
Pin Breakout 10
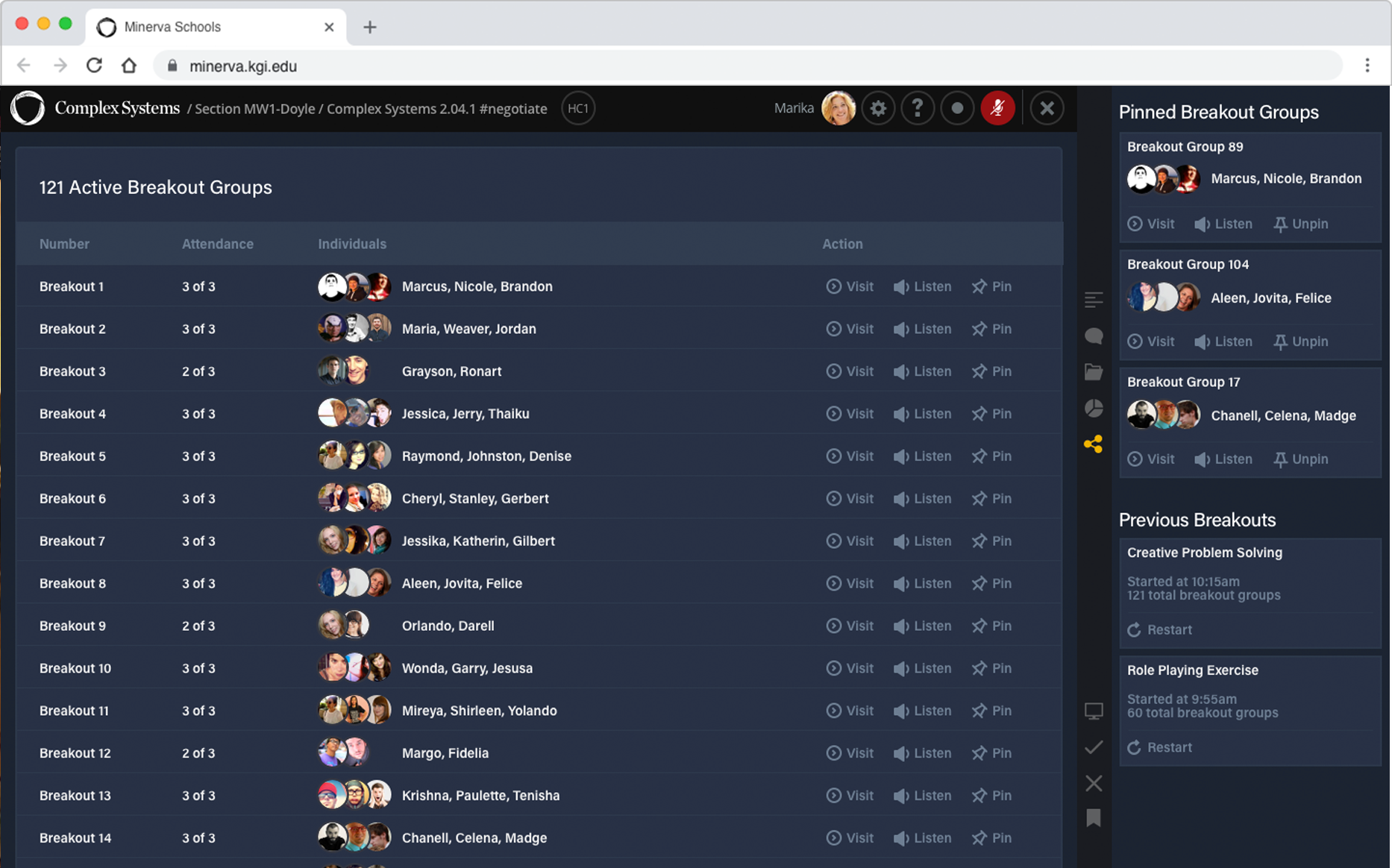[991, 669]
